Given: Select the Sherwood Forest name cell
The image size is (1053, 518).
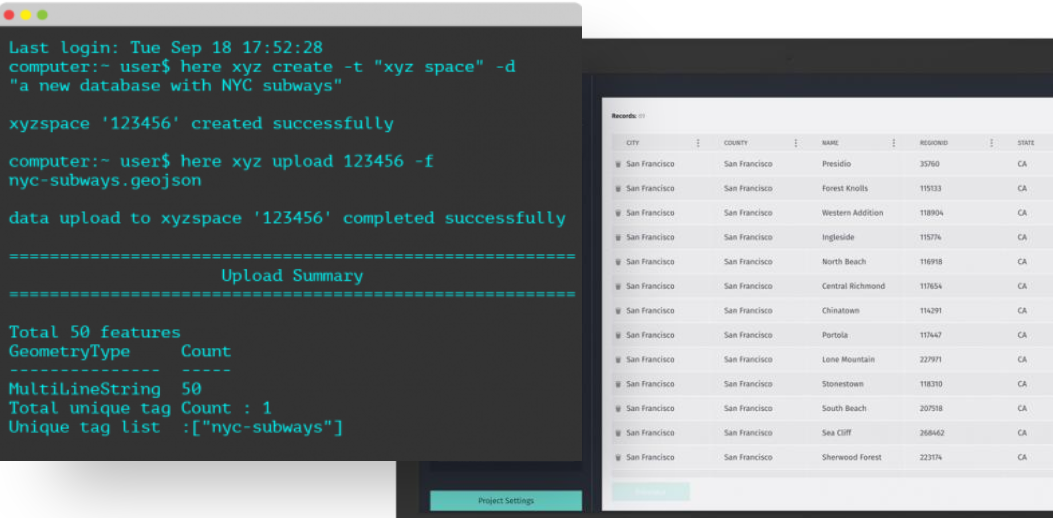Looking at the screenshot, I should 852,458.
